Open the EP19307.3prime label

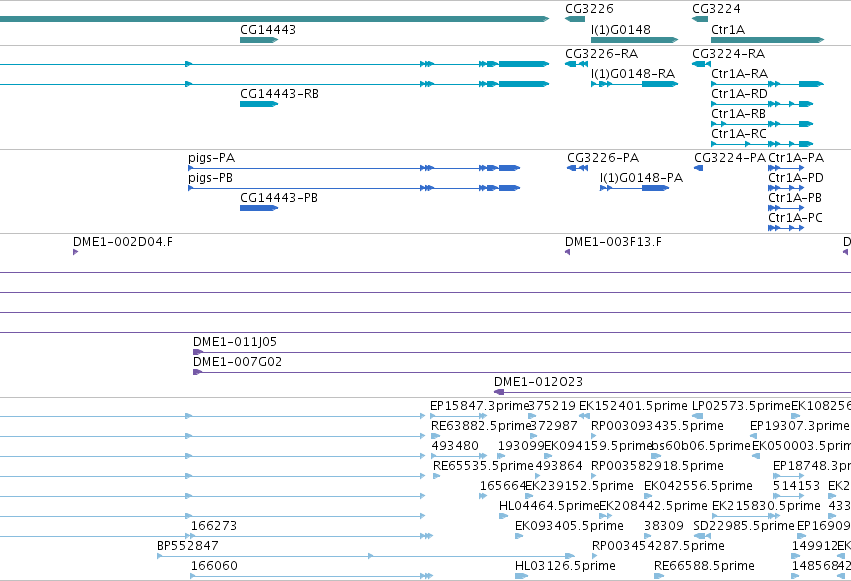[x=799, y=426]
